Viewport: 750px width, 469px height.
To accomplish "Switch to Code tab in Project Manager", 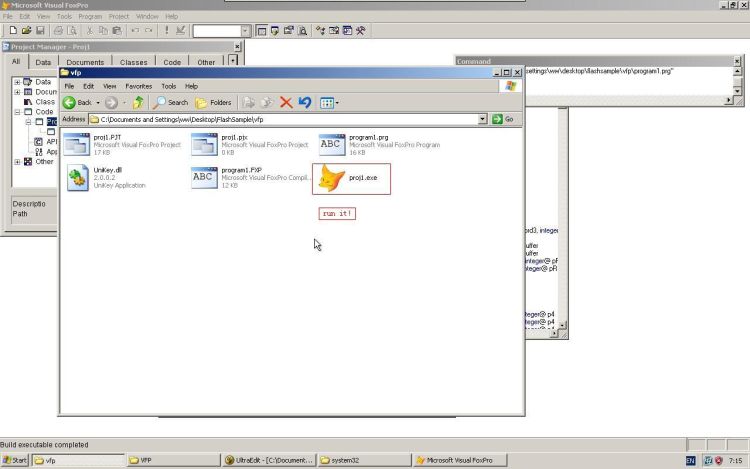I will click(x=172, y=62).
